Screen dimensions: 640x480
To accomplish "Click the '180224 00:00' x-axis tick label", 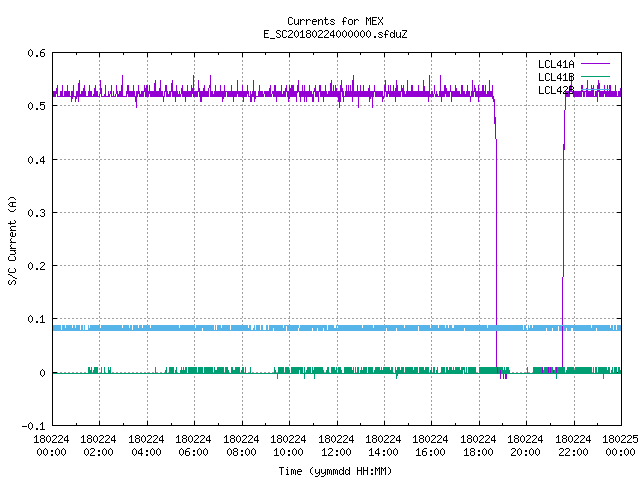I will click(51, 446).
